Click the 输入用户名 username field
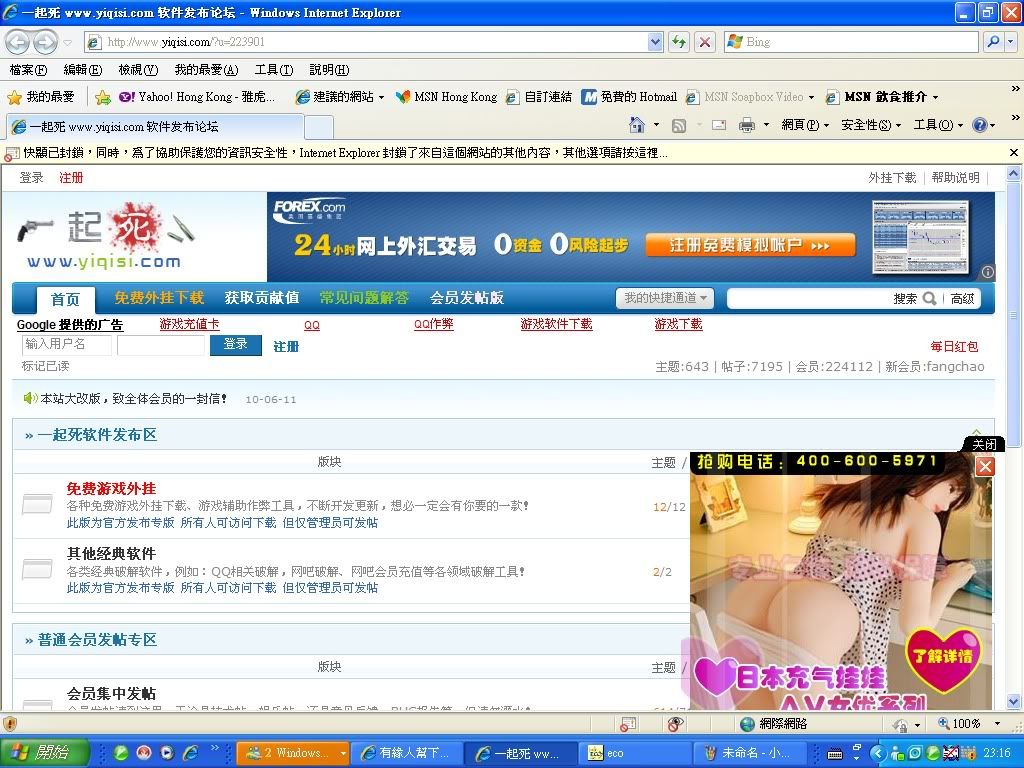Image resolution: width=1024 pixels, height=768 pixels. 66,344
